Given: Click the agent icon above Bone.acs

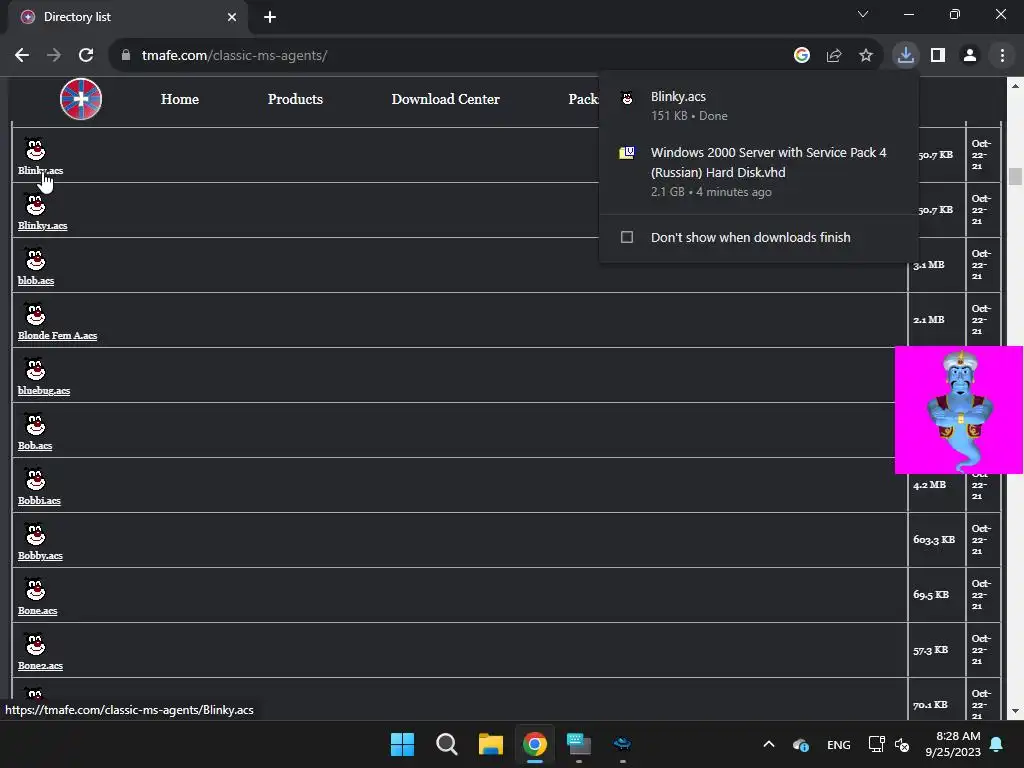Looking at the screenshot, I should pyautogui.click(x=35, y=588).
